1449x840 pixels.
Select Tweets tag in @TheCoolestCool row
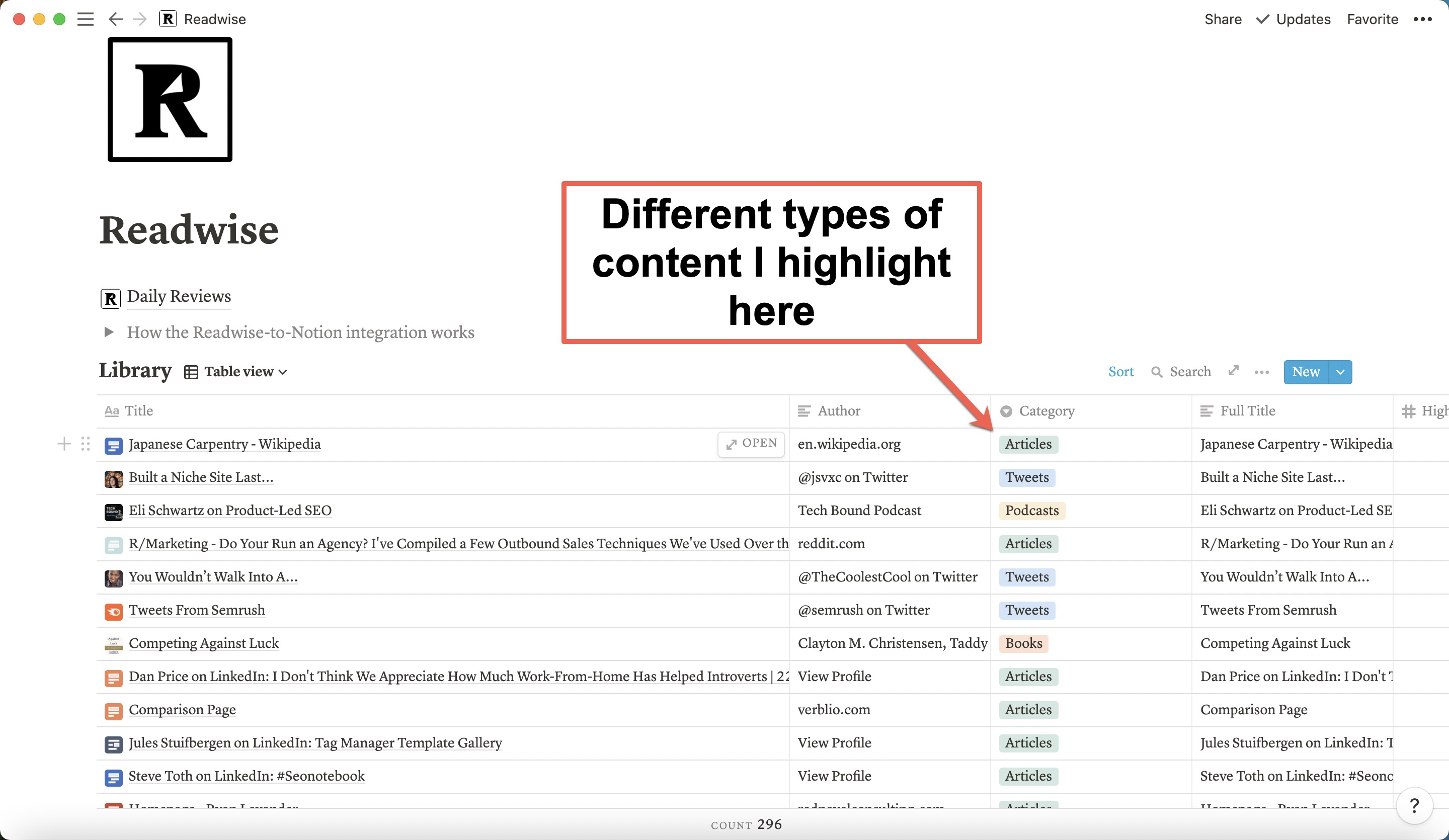tap(1027, 576)
